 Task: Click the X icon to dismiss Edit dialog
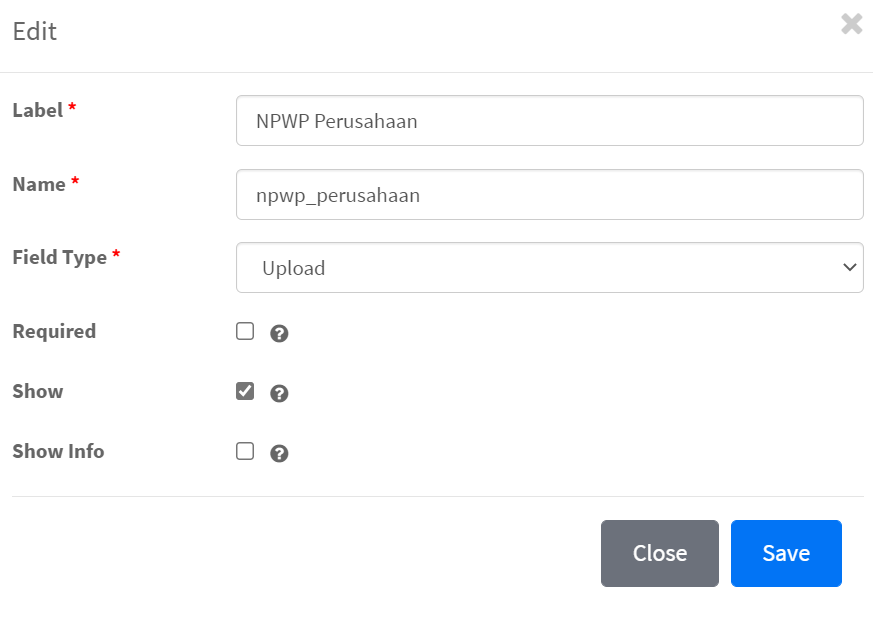(851, 24)
